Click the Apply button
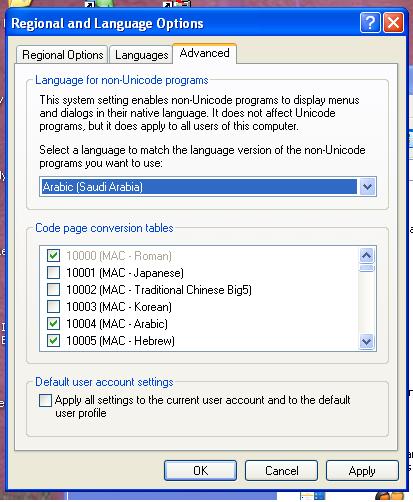The height and width of the screenshot is (502, 413). tap(362, 471)
